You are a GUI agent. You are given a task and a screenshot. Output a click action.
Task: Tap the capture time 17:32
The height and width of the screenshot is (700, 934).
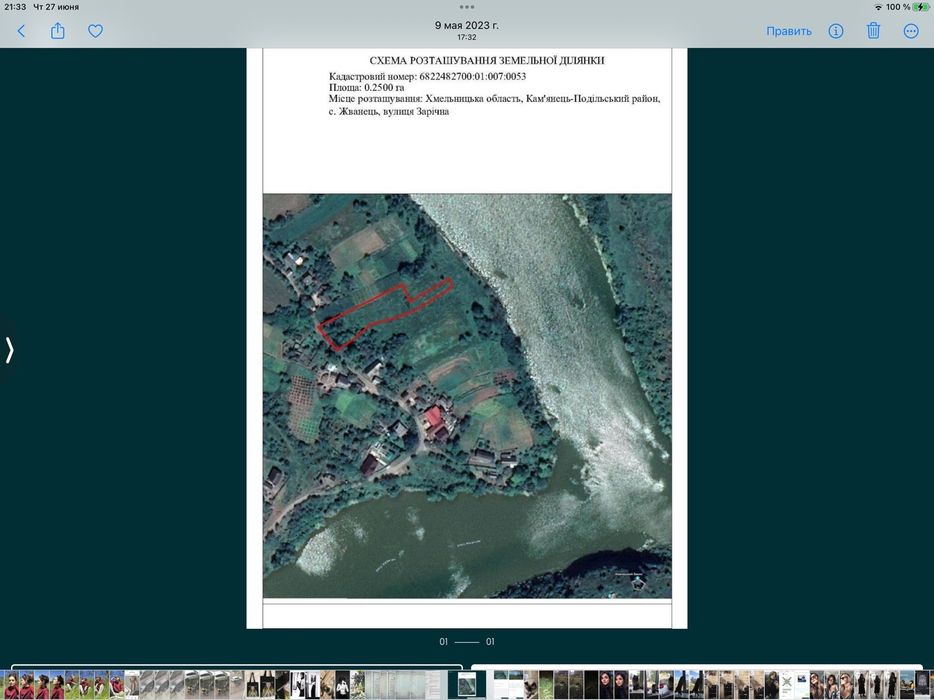(467, 37)
